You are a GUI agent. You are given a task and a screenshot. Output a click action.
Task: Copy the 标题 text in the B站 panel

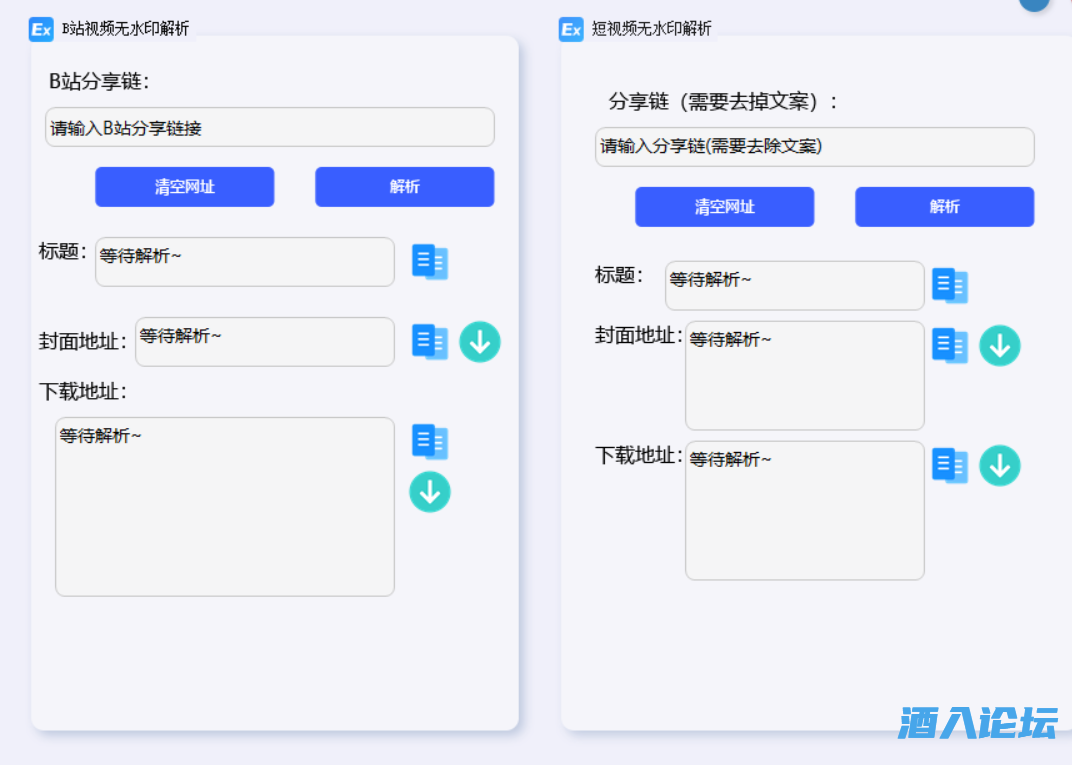coord(430,261)
